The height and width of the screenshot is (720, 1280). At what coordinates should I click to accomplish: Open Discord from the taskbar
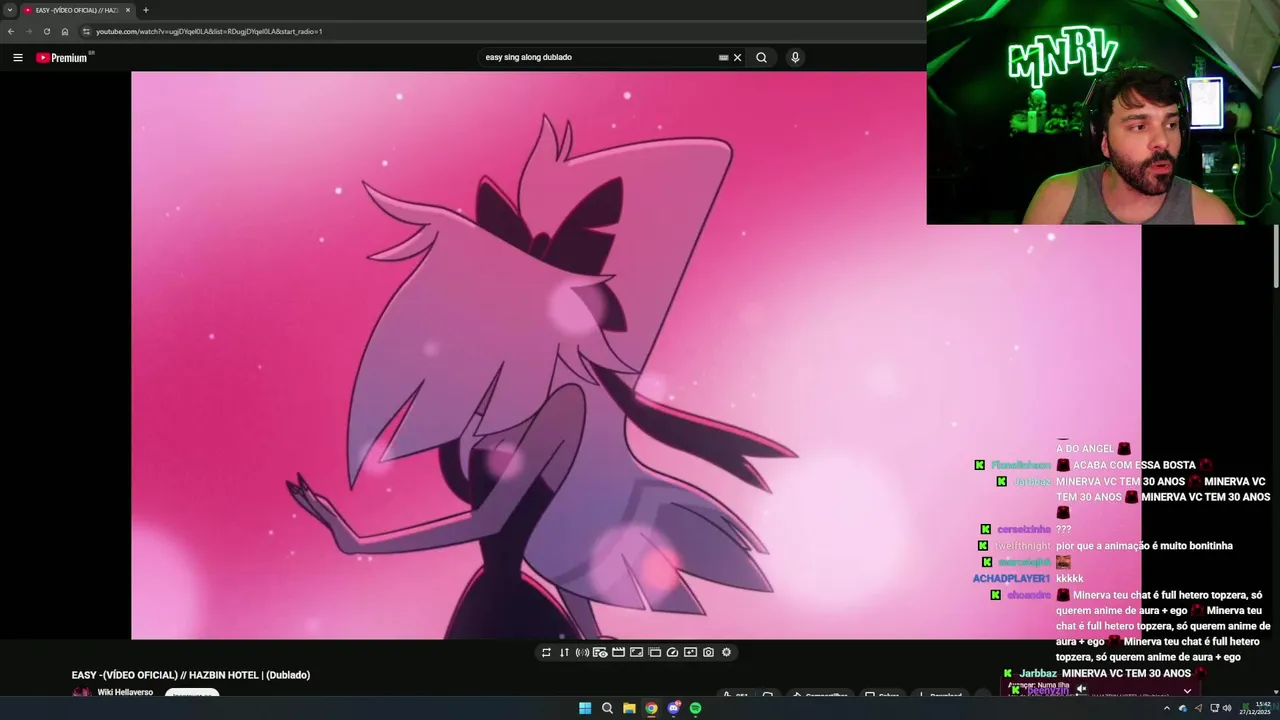[673, 708]
